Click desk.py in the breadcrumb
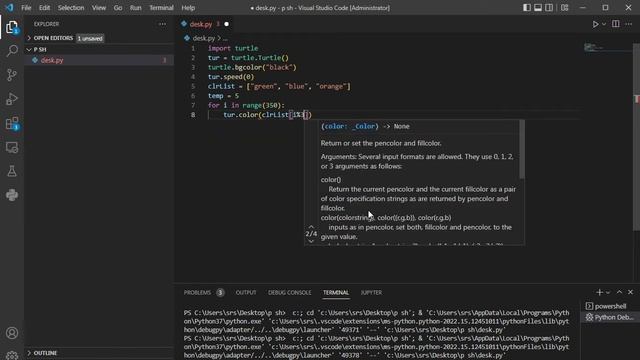 [x=203, y=38]
